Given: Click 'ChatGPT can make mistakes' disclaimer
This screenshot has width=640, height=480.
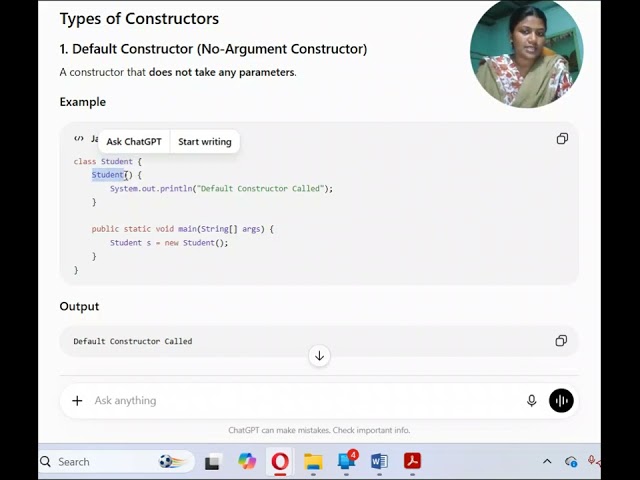Looking at the screenshot, I should (319, 430).
